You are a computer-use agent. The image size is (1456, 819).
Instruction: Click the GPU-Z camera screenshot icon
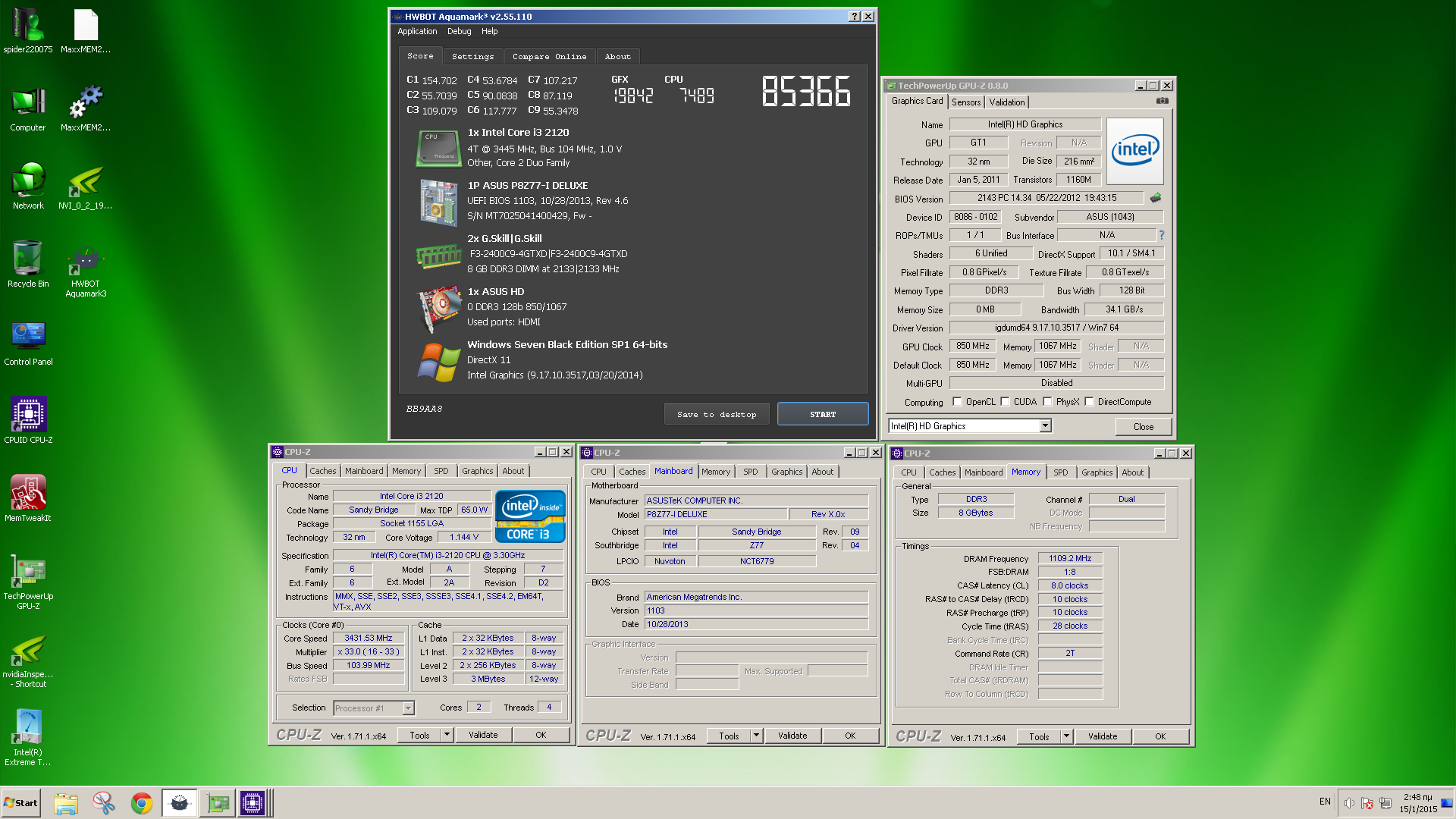click(x=1163, y=101)
